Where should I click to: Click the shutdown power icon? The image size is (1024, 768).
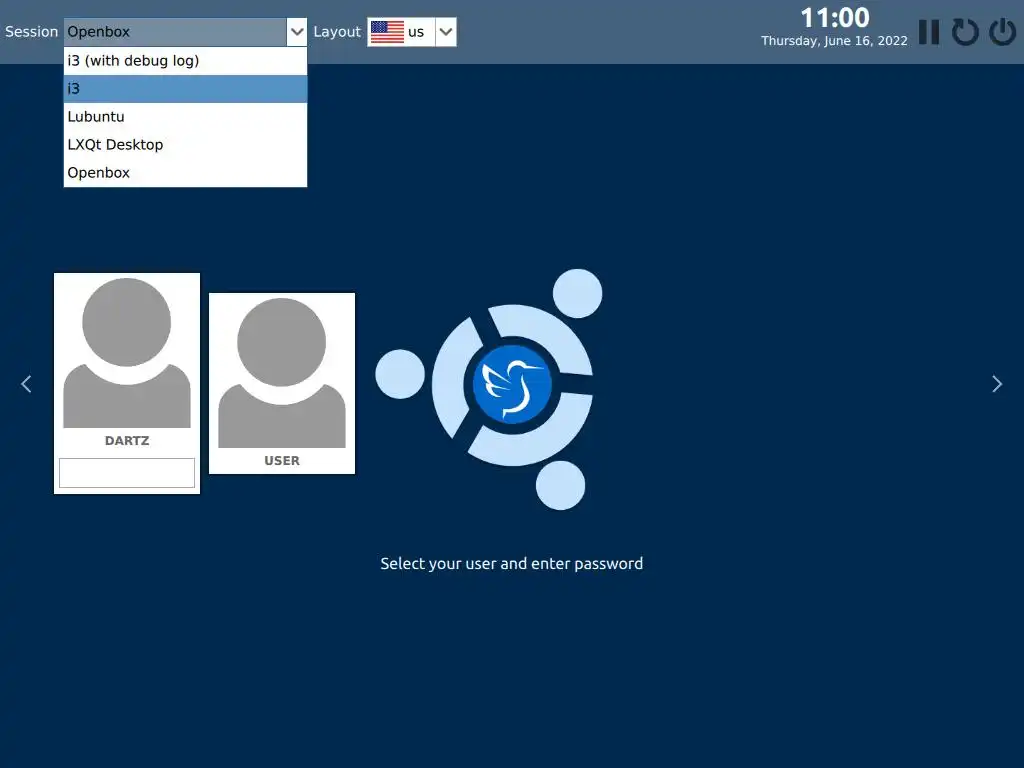[x=1002, y=32]
